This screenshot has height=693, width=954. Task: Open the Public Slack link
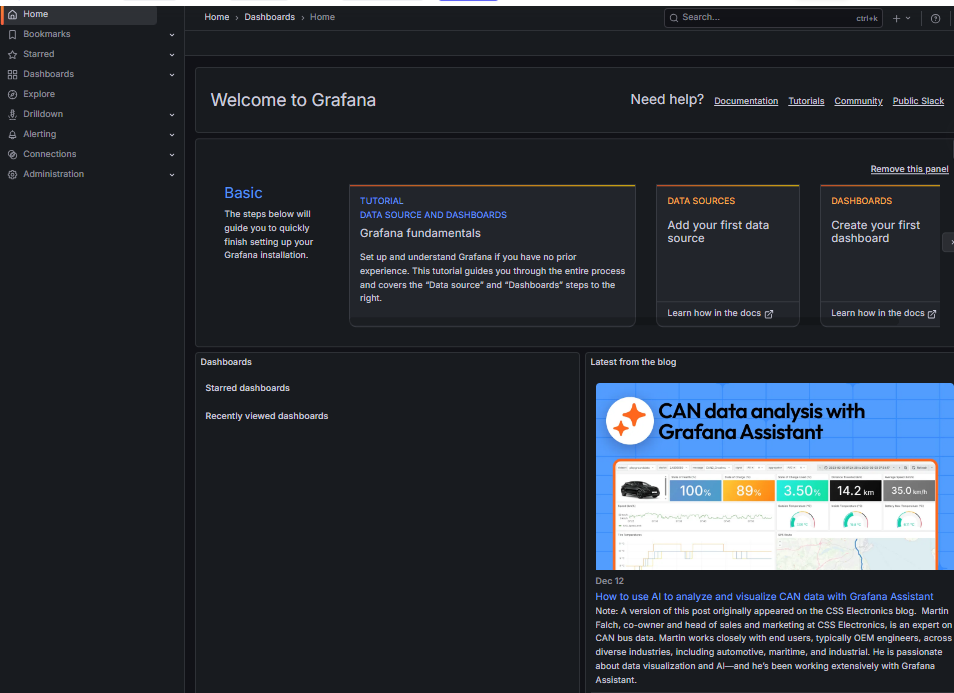tap(918, 101)
